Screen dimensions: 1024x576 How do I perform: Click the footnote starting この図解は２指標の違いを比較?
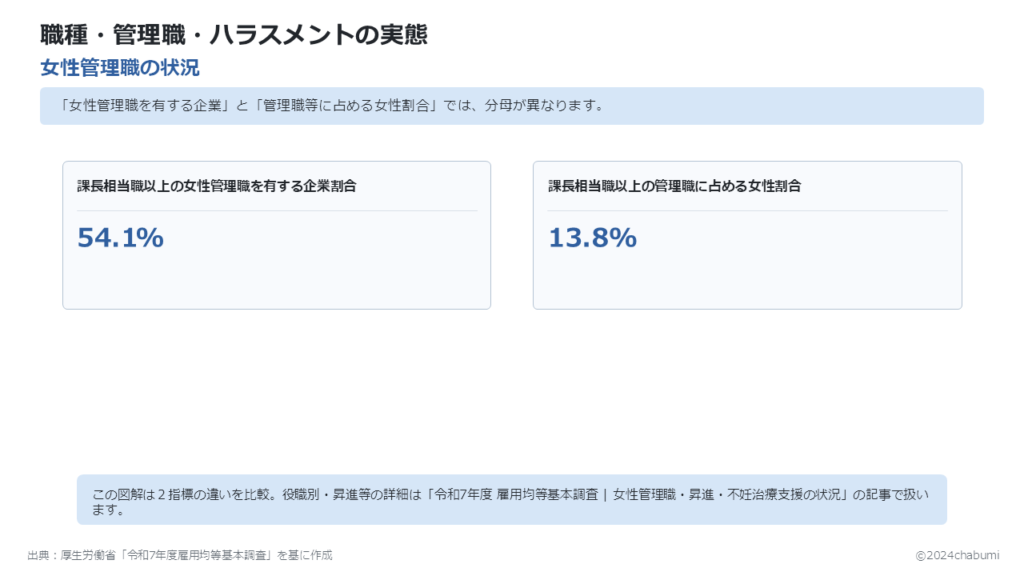(510, 502)
